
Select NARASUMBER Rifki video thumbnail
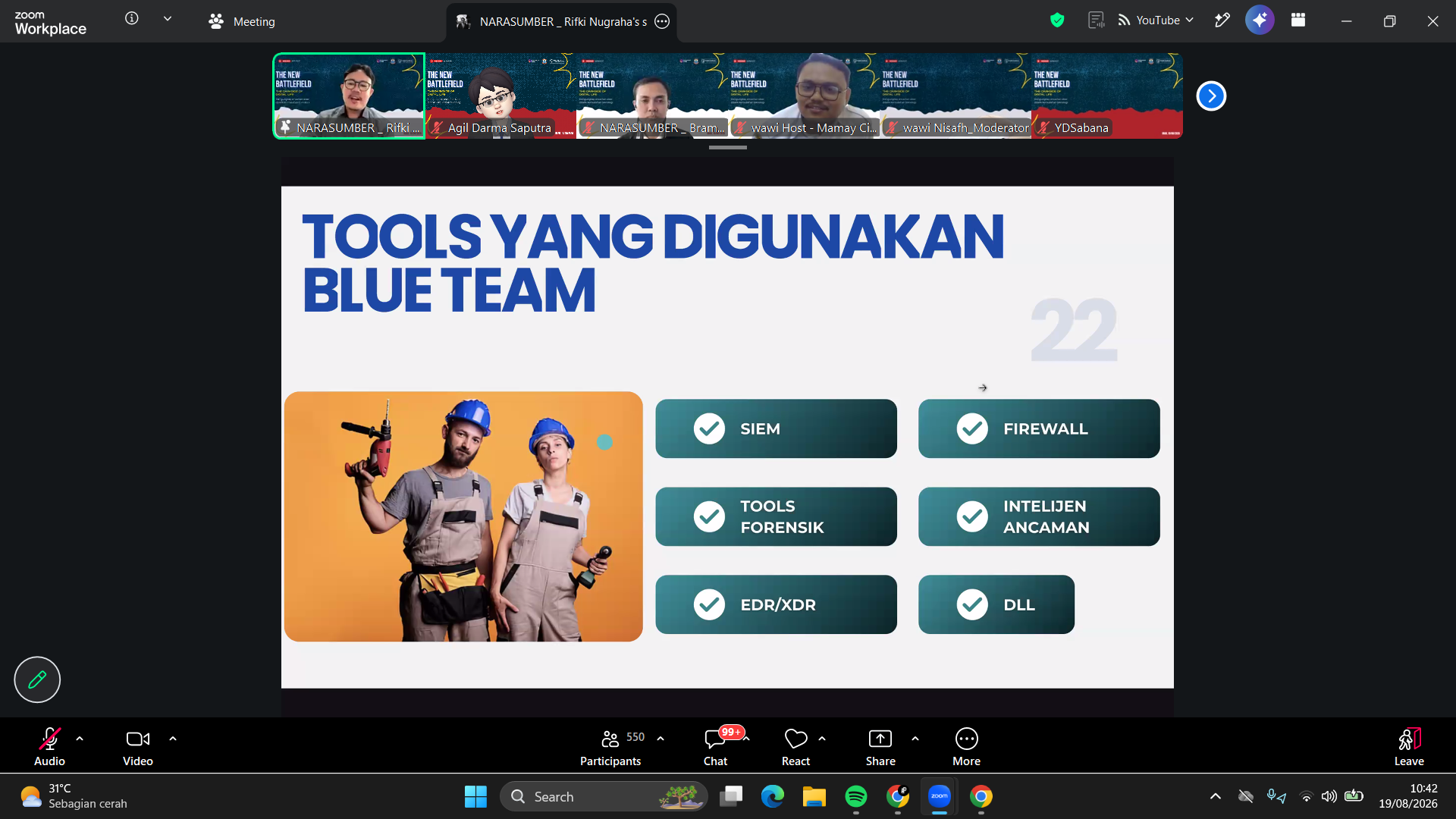point(349,96)
